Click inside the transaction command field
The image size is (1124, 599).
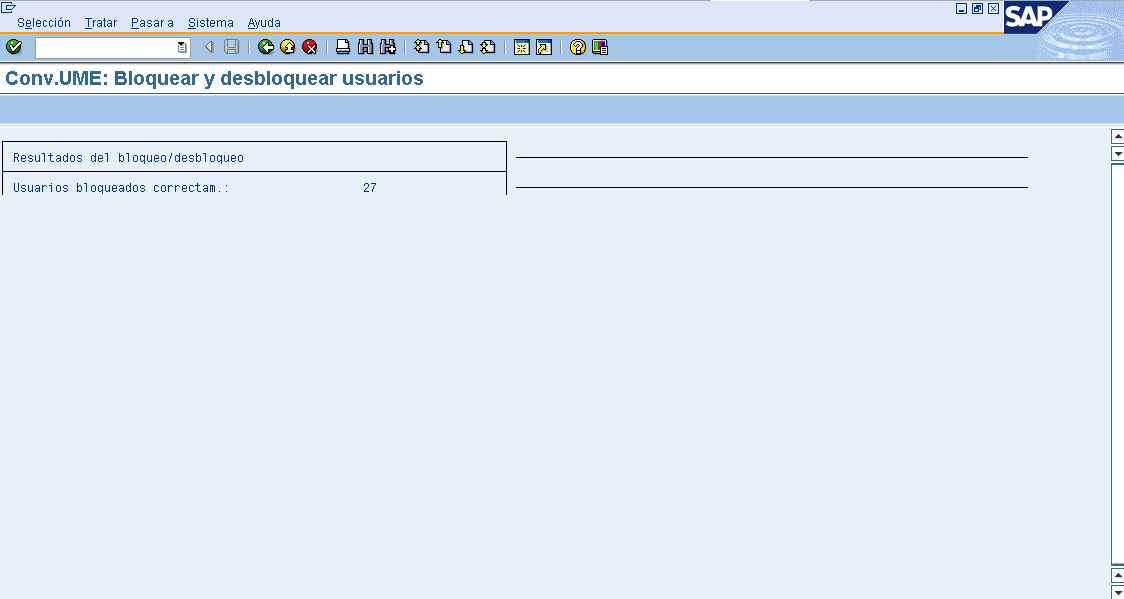click(x=105, y=47)
